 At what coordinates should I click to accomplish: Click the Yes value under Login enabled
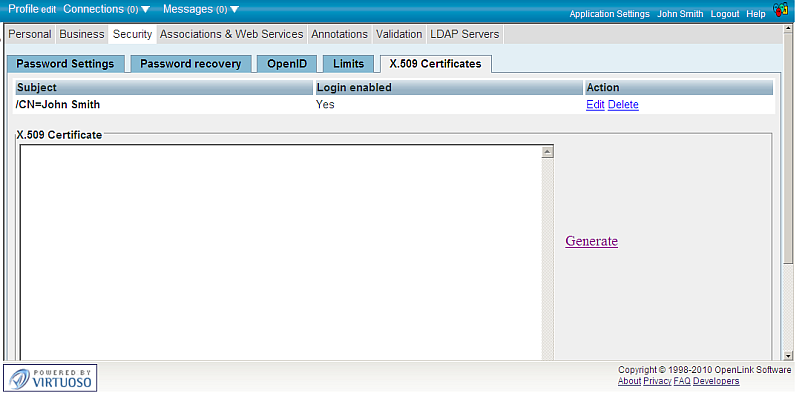pos(325,105)
